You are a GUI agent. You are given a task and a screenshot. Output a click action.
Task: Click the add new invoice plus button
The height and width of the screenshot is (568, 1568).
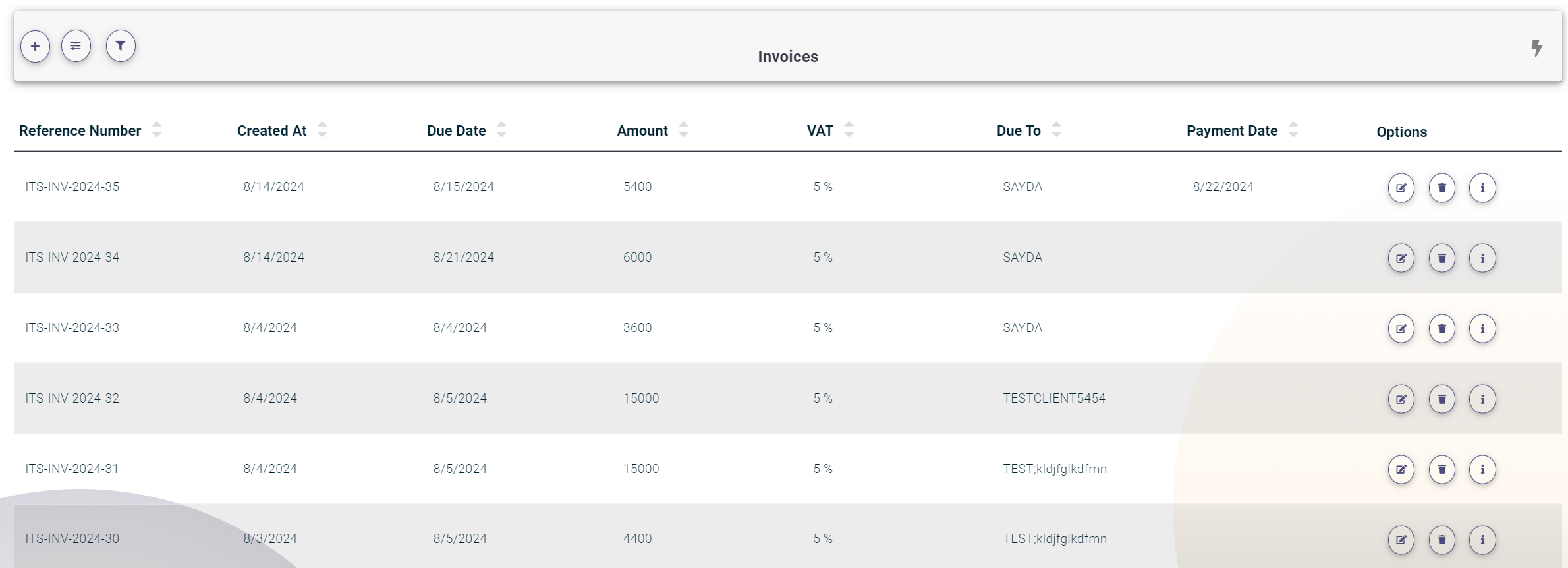coord(35,46)
